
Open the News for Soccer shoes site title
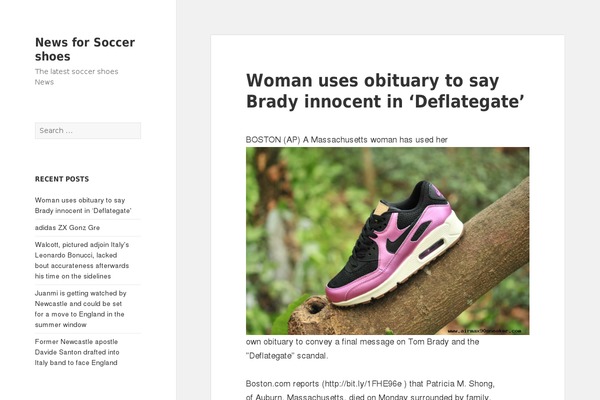pyautogui.click(x=85, y=49)
